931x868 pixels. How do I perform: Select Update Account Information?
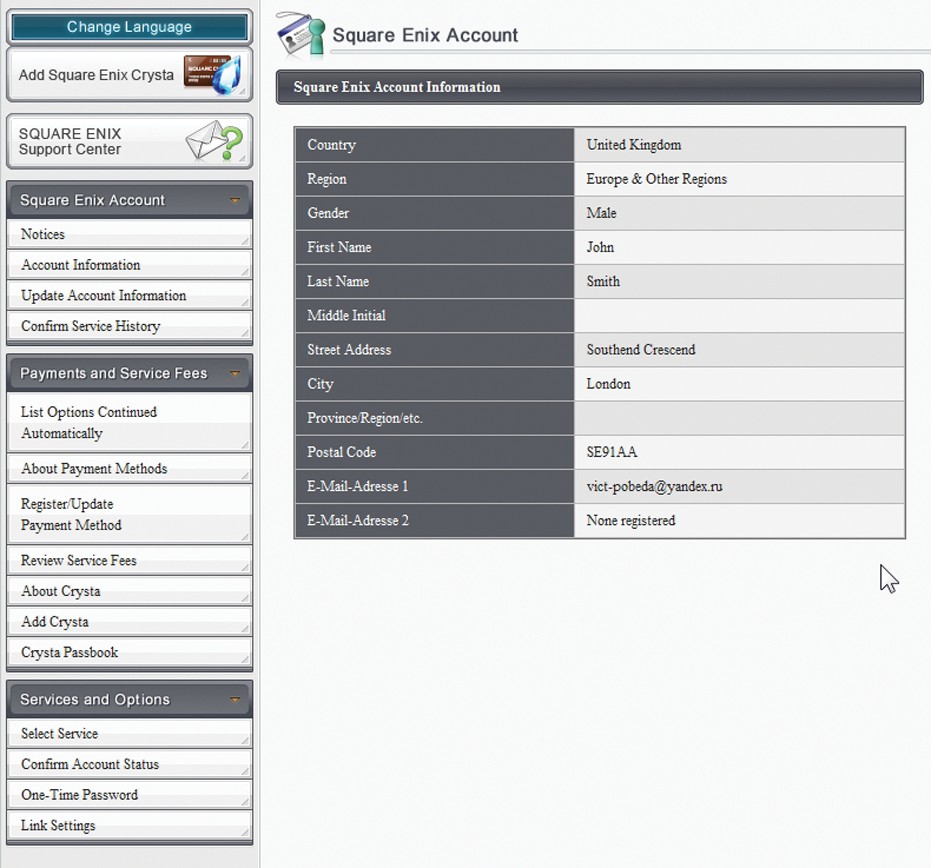[129, 296]
